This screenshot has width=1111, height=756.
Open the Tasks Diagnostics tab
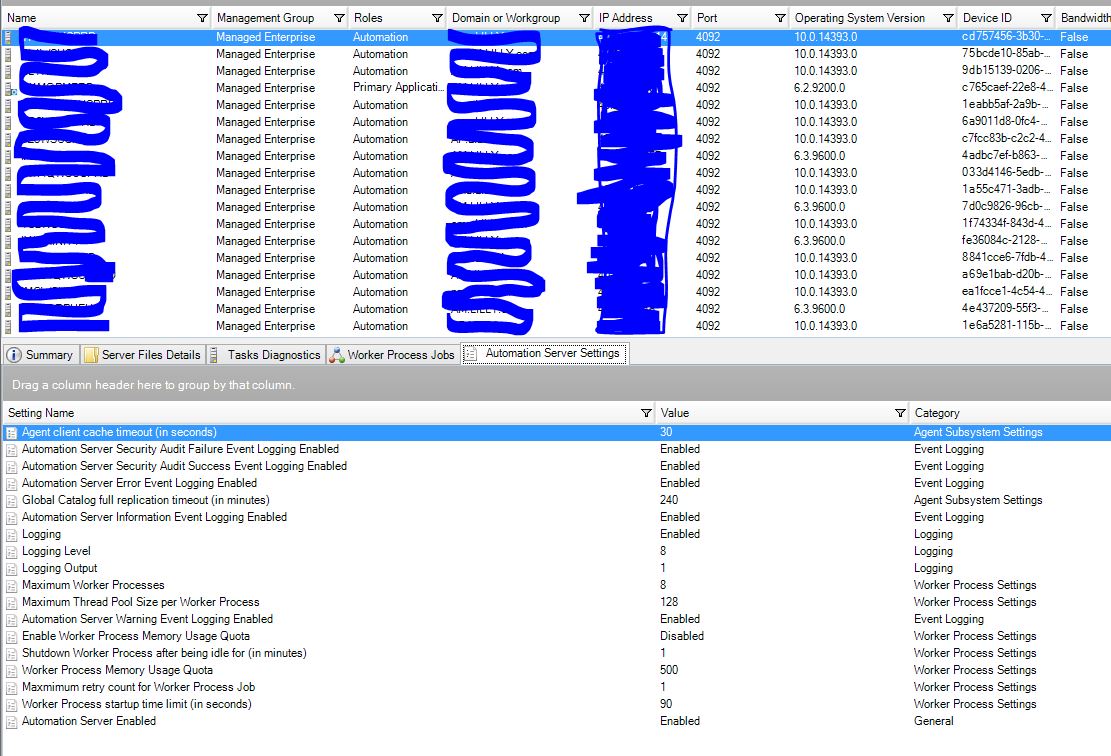point(266,355)
